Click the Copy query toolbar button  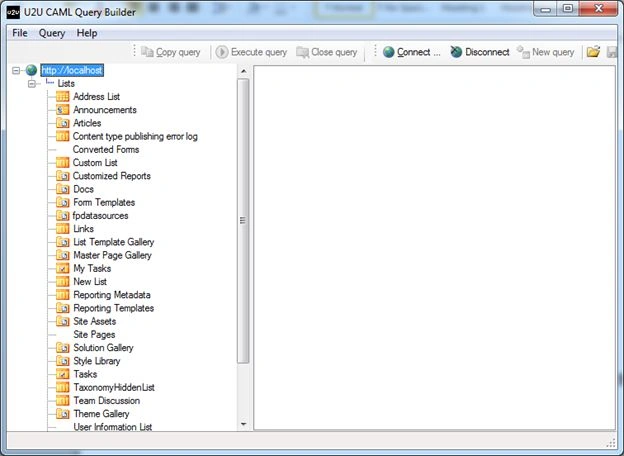pos(171,52)
